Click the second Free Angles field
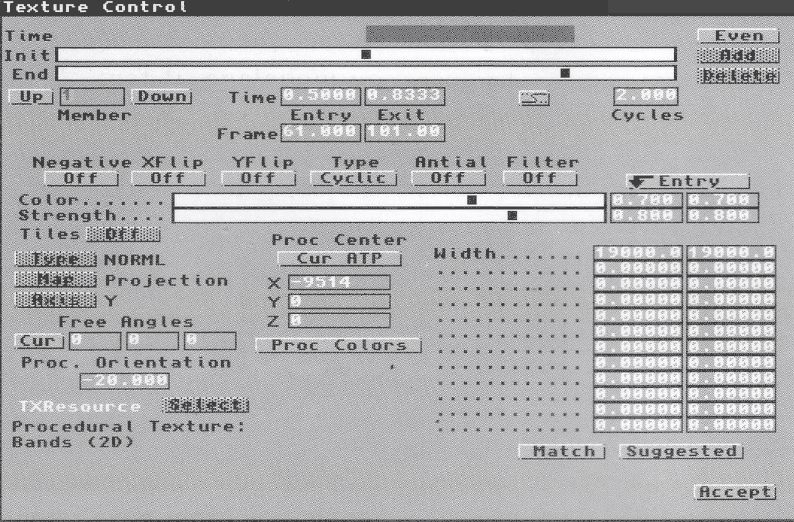 152,341
